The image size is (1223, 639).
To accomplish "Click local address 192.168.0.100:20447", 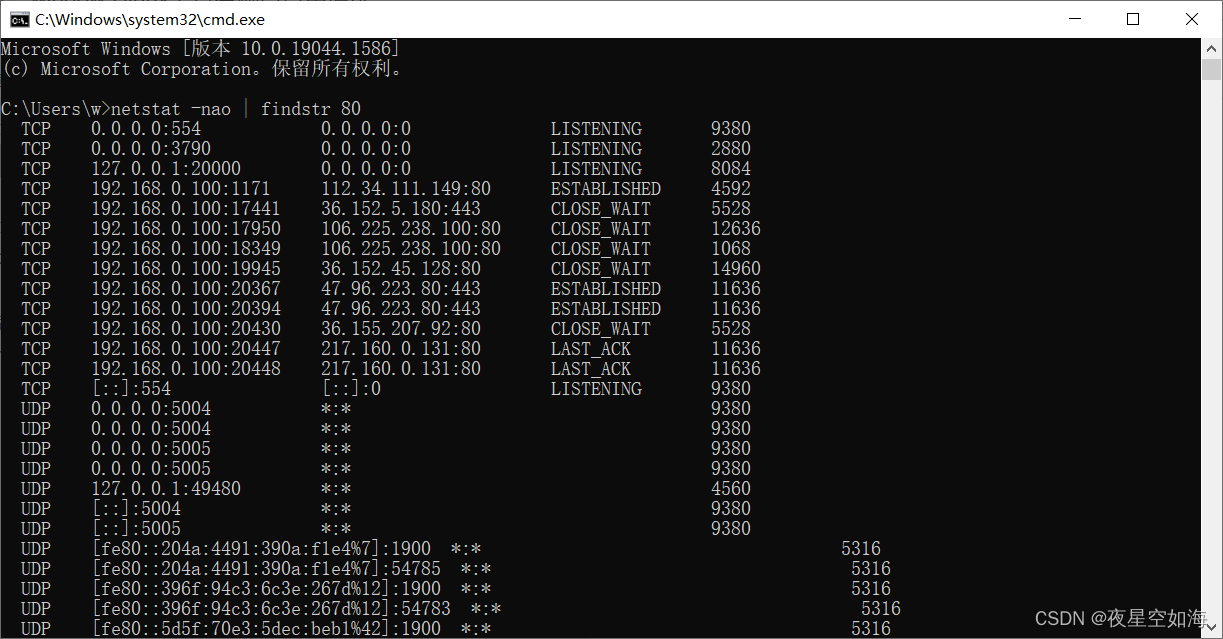I will (x=186, y=349).
